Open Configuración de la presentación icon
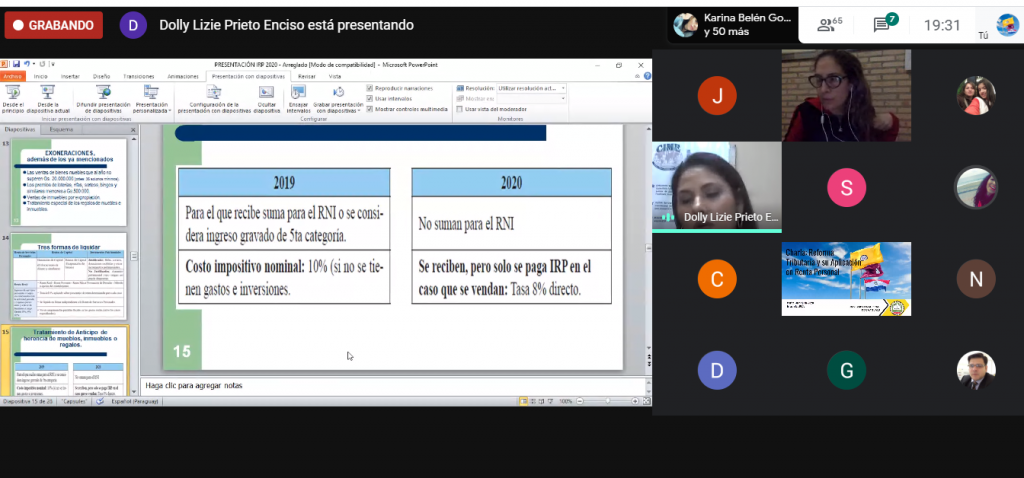Viewport: 1024px width, 478px height. [212, 97]
